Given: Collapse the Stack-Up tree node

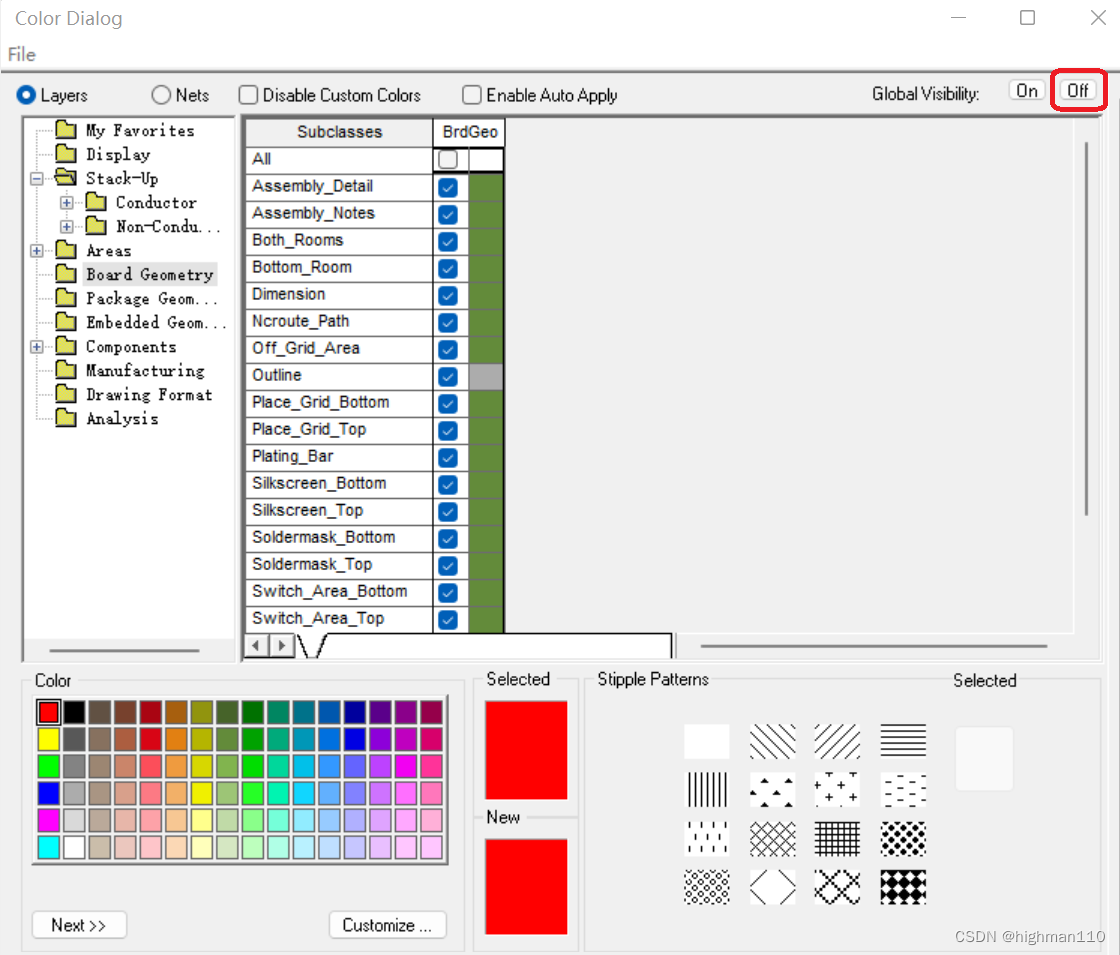Looking at the screenshot, I should coord(36,179).
